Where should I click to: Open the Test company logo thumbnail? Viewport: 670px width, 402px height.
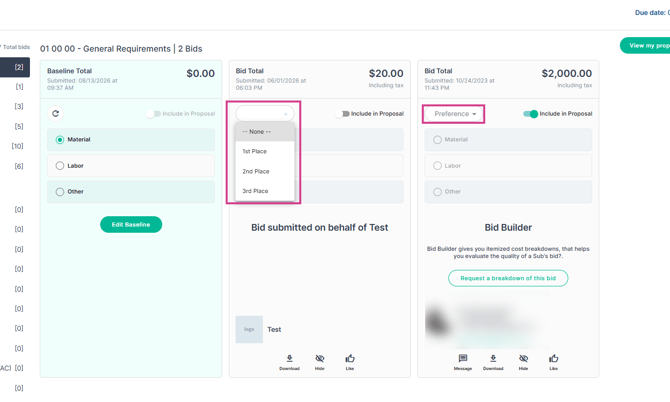249,329
